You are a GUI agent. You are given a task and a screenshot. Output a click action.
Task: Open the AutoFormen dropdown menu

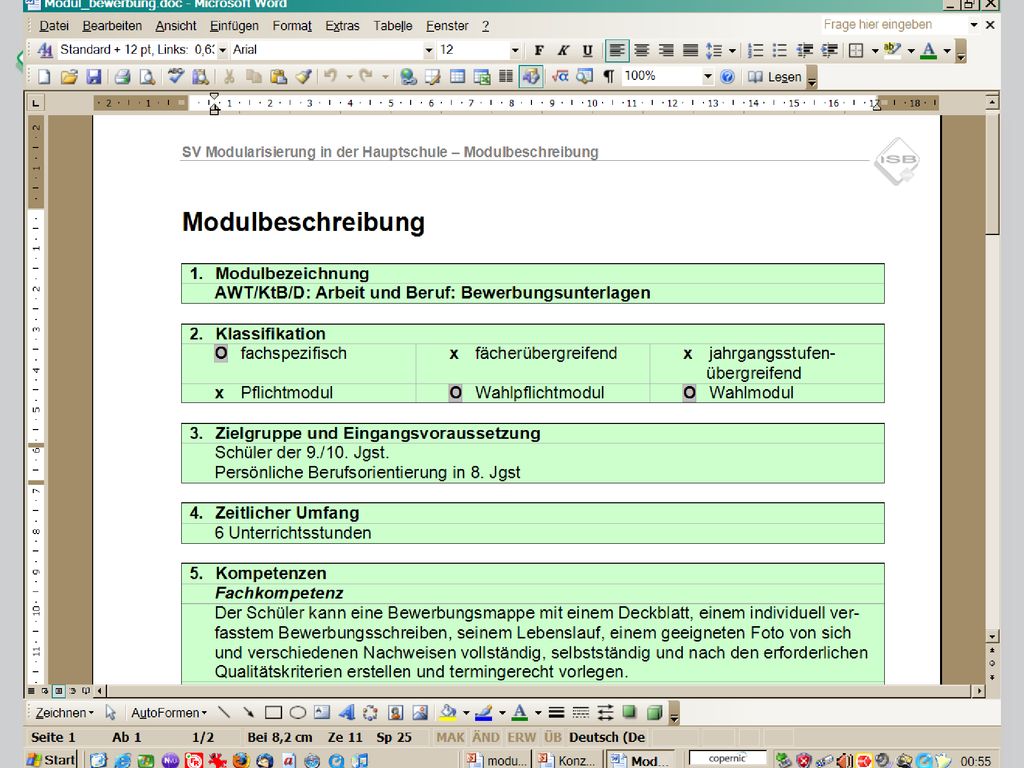tap(168, 712)
